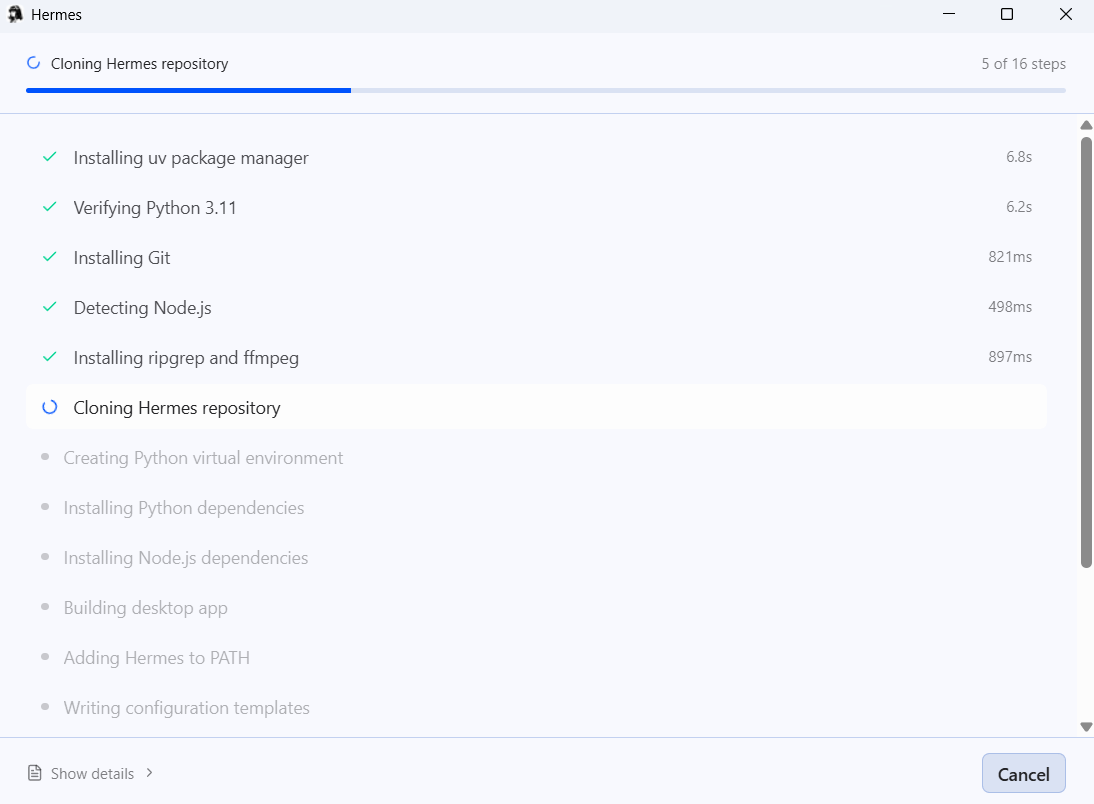Click the spinner icon beside header Cloning Hermes repository
1094x804 pixels.
point(33,64)
